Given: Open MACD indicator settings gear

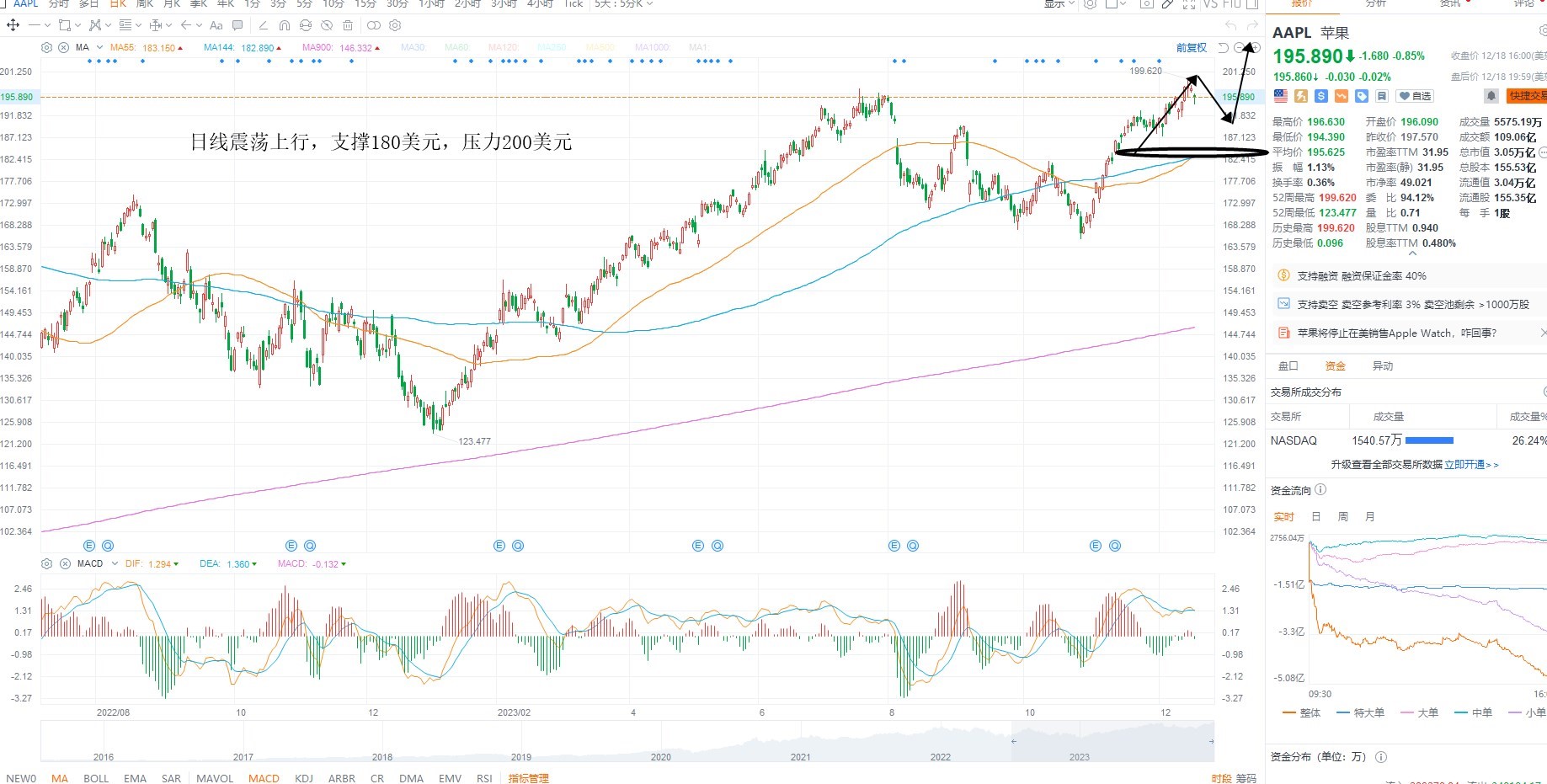Looking at the screenshot, I should coord(47,563).
